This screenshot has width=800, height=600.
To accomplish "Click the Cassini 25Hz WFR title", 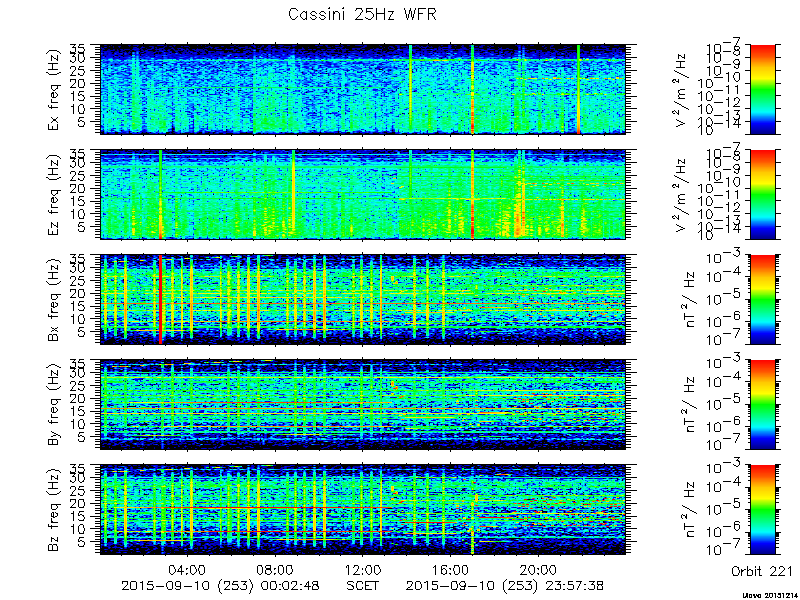I will click(362, 14).
